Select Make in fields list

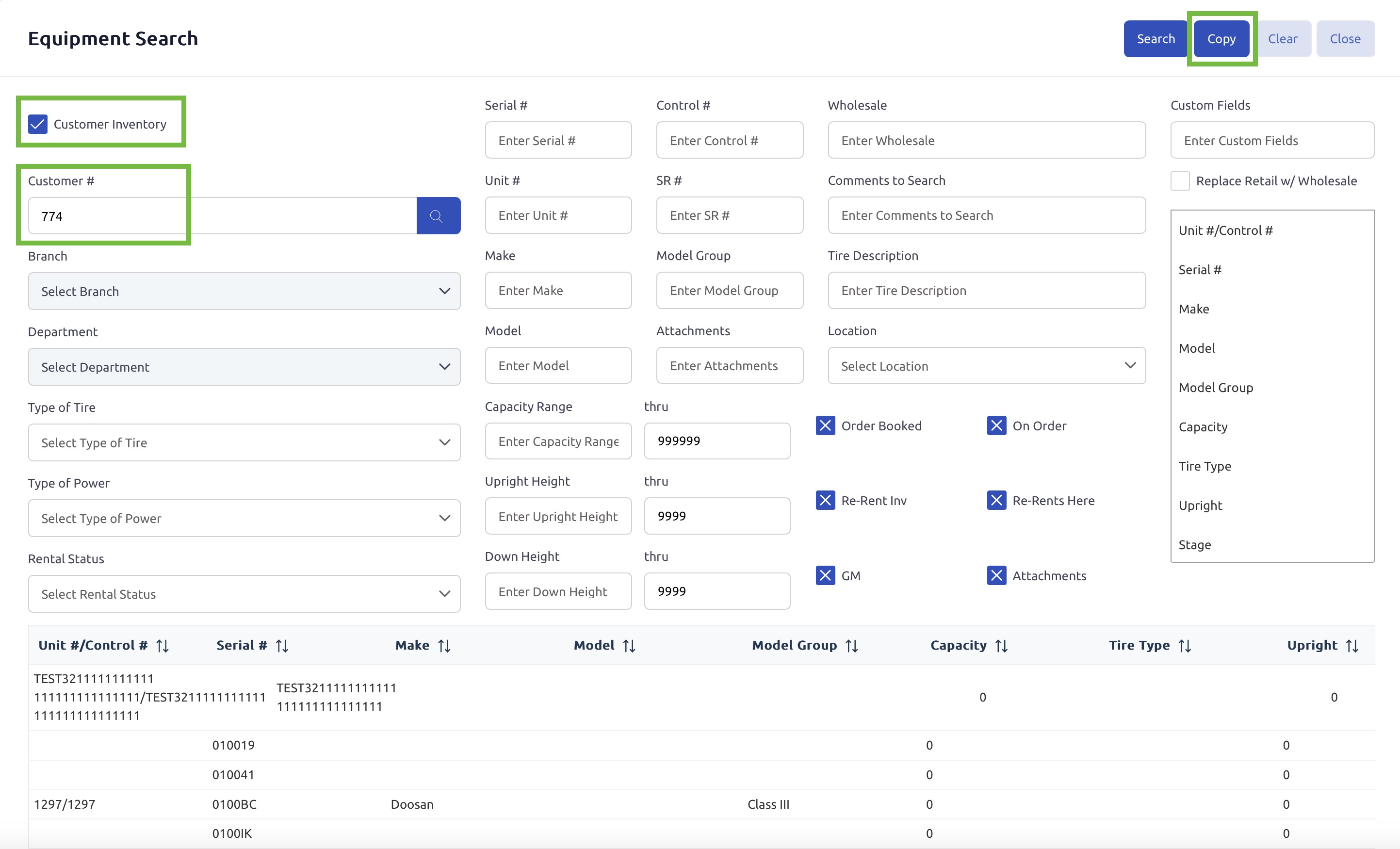pos(1272,309)
